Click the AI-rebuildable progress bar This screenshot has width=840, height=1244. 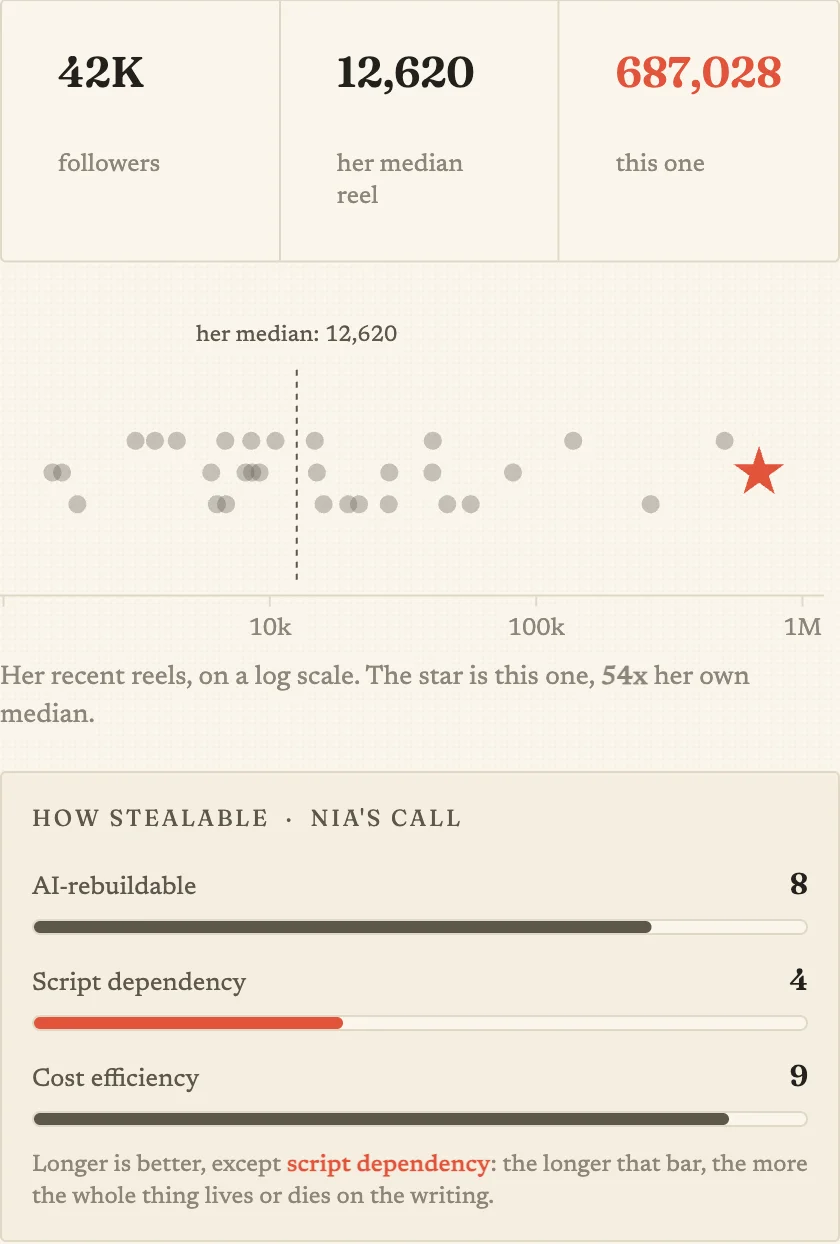420,927
